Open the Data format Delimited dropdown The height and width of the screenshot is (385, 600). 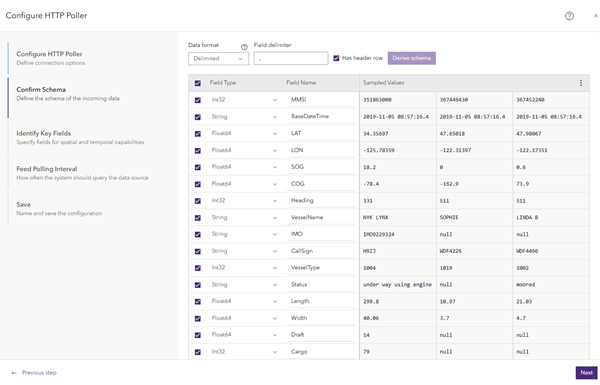(x=218, y=59)
